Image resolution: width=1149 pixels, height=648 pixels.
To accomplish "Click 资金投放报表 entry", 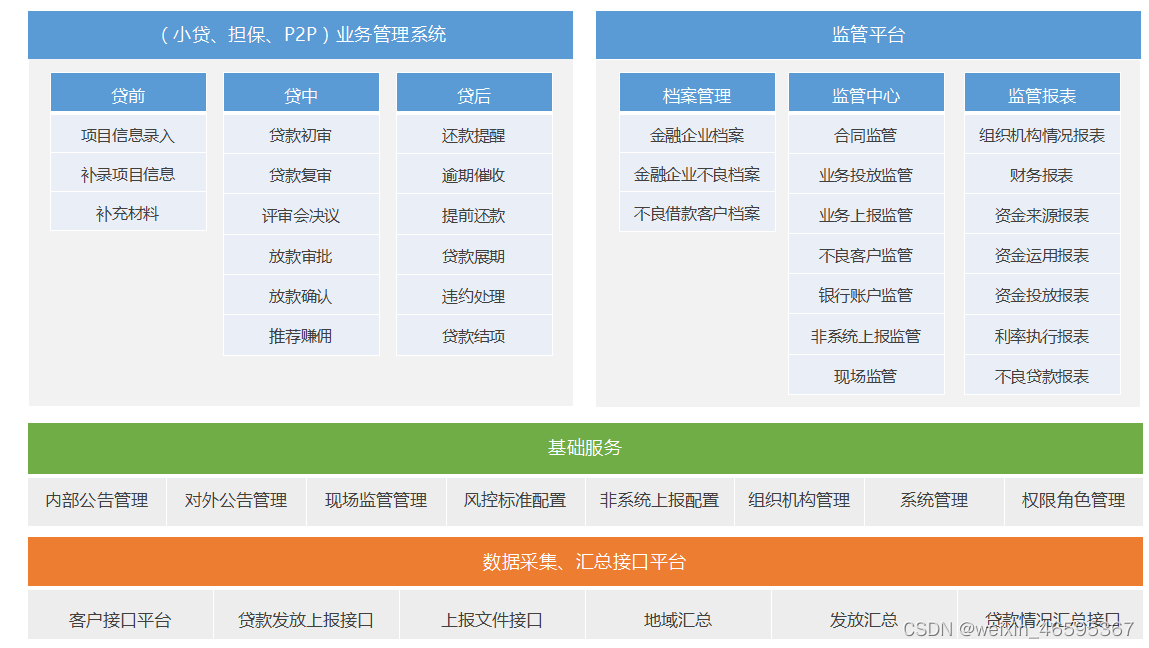I will 1042,295.
